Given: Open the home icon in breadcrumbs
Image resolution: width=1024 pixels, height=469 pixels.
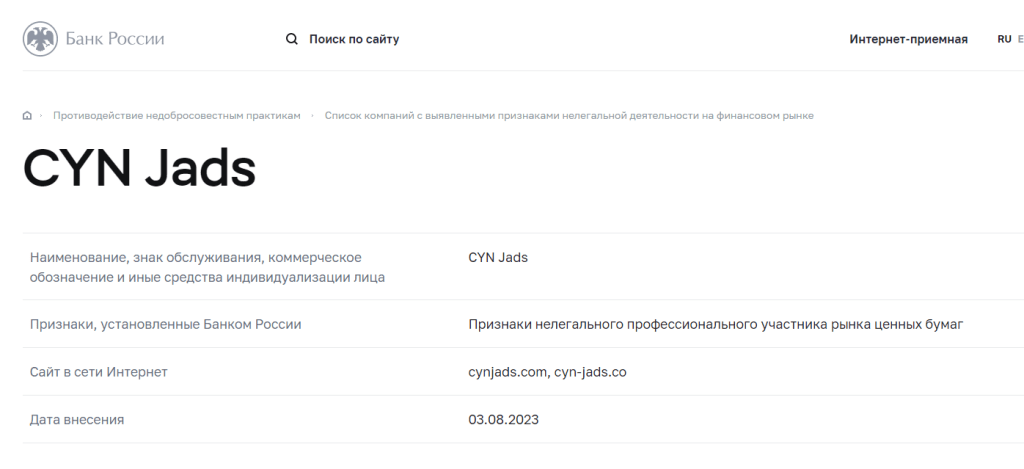Looking at the screenshot, I should [27, 116].
